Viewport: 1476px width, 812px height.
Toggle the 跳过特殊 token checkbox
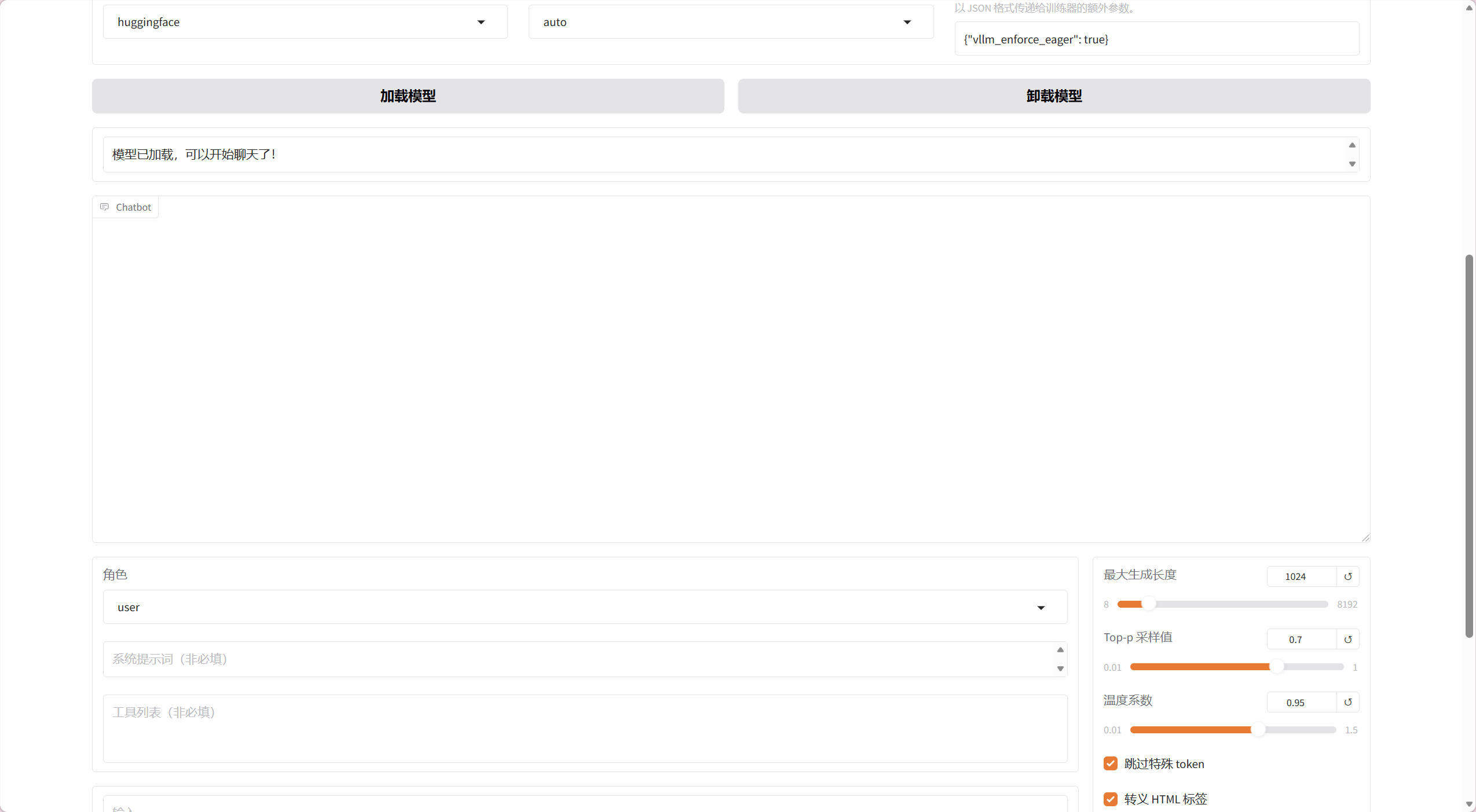[x=1110, y=764]
